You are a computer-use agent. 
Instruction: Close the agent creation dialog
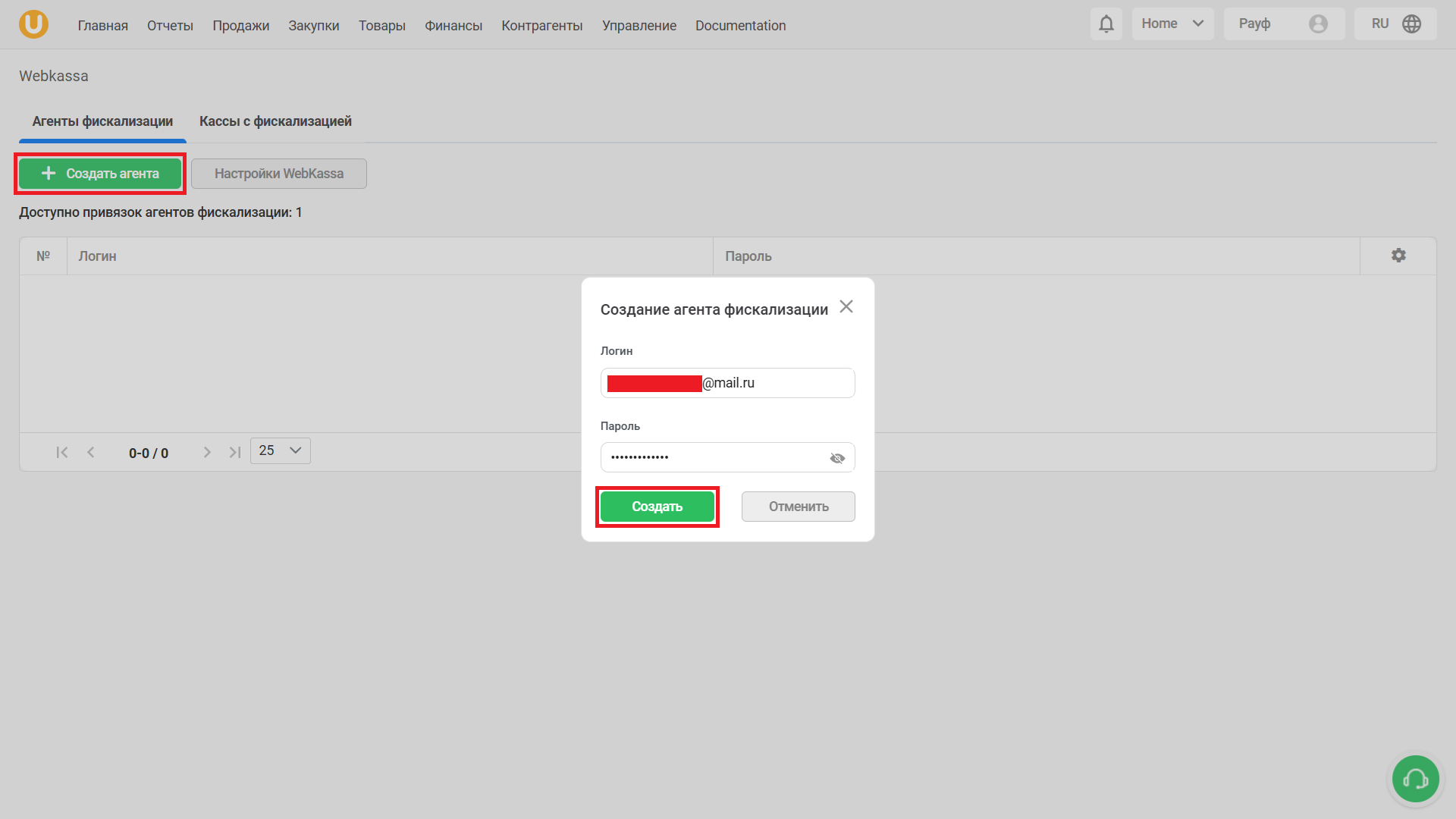click(x=846, y=306)
